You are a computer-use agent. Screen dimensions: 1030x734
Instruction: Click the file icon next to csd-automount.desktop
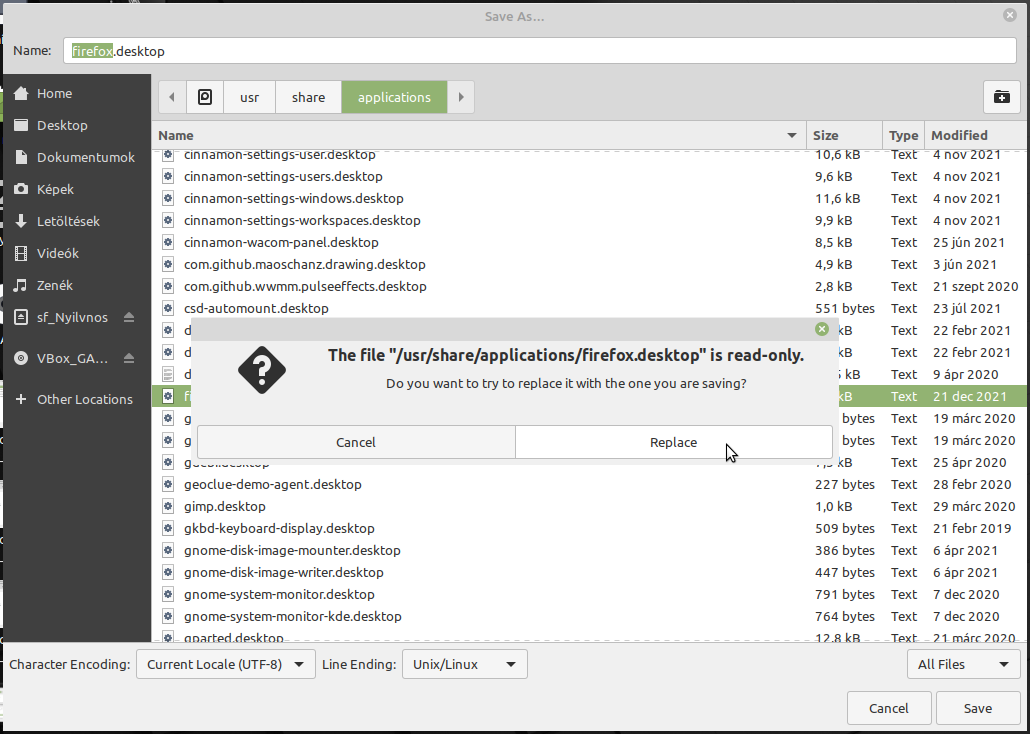click(168, 308)
